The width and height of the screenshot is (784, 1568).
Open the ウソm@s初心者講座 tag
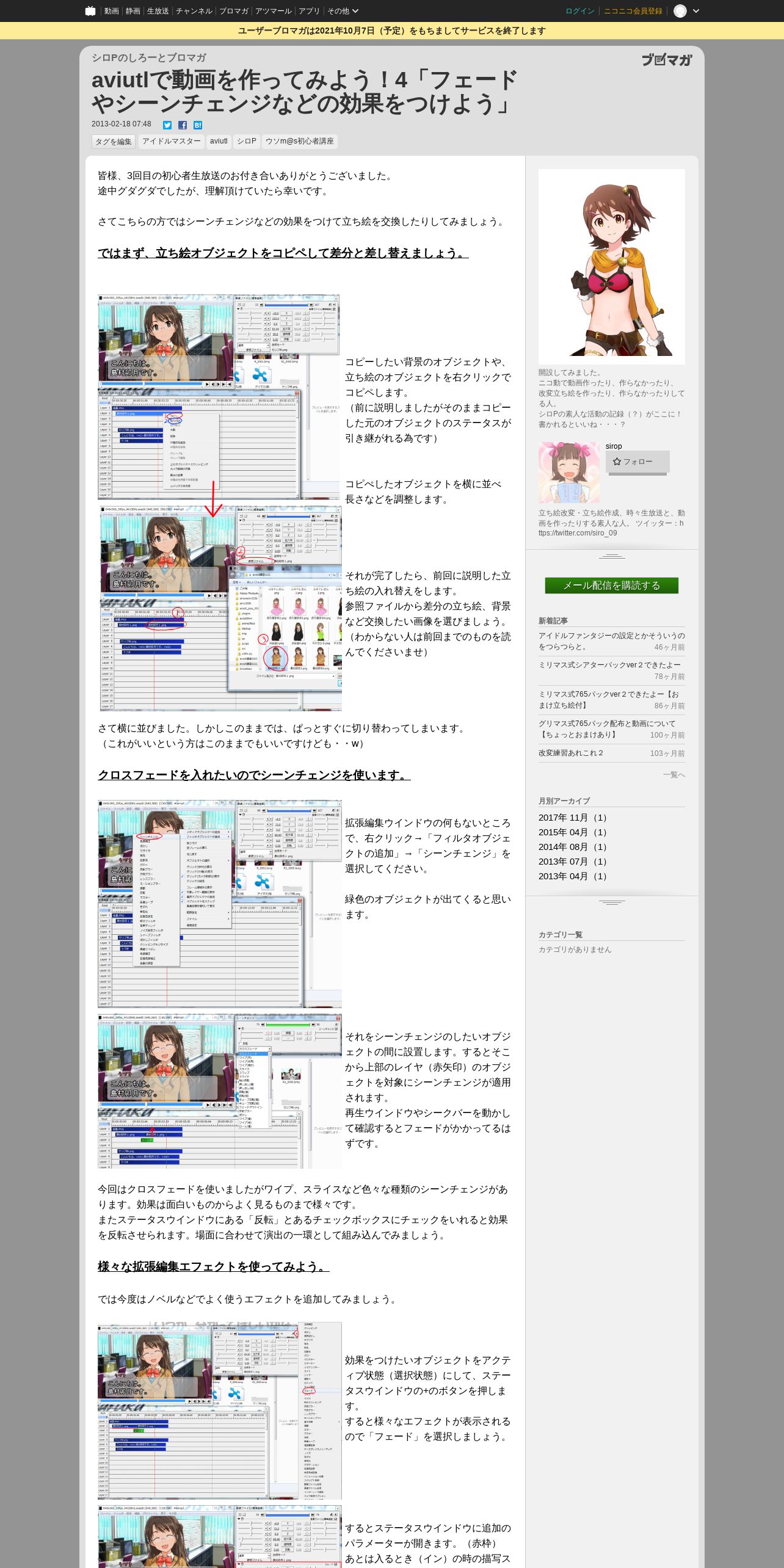point(300,141)
